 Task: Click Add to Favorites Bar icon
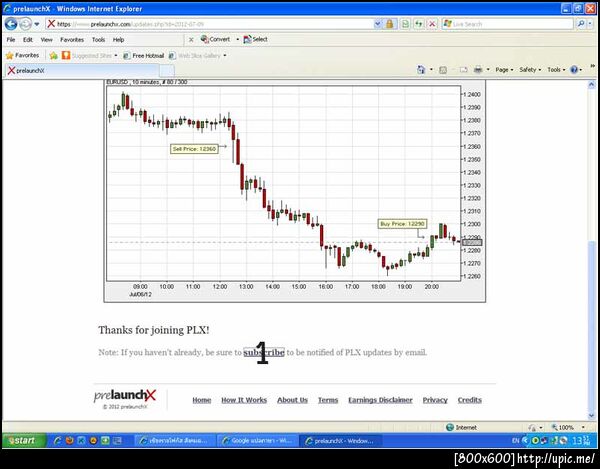point(54,56)
